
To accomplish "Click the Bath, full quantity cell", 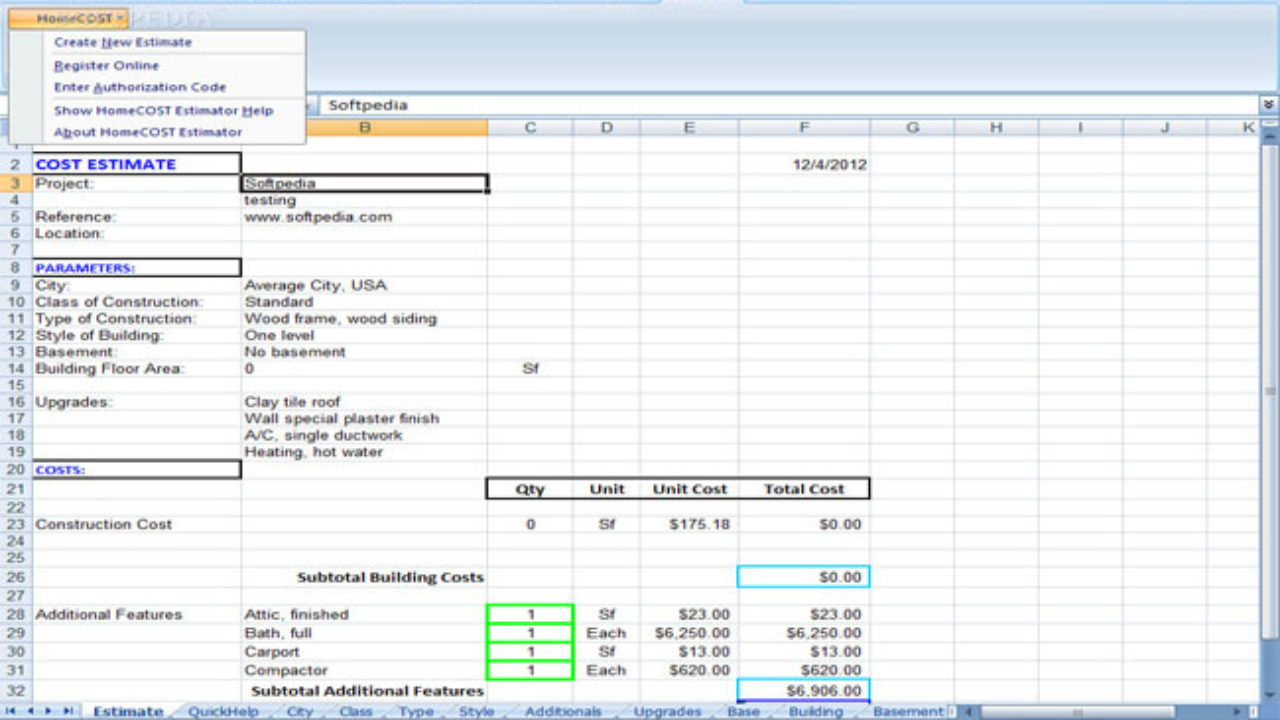I will 530,633.
